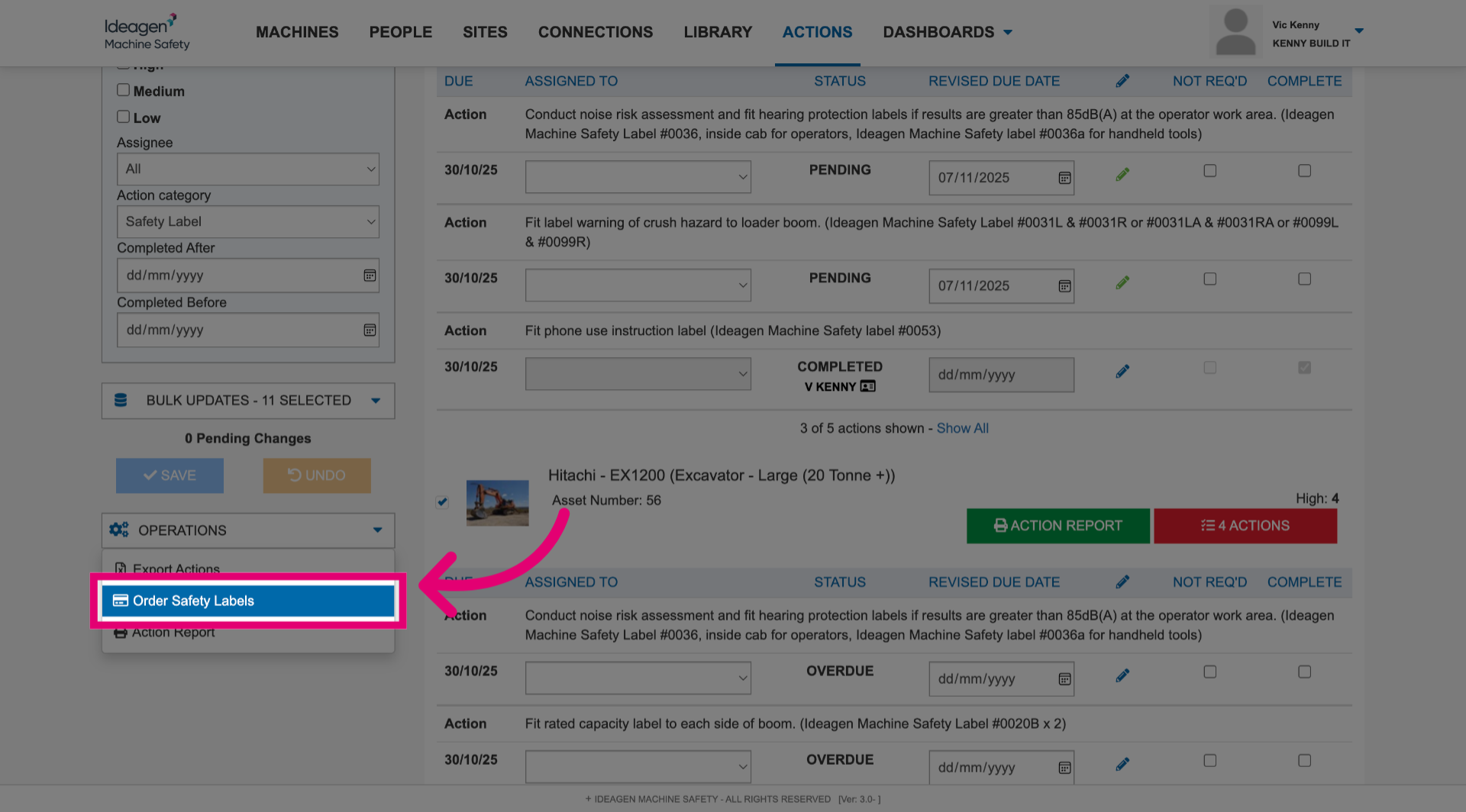Click the user avatar picture

pyautogui.click(x=1235, y=32)
